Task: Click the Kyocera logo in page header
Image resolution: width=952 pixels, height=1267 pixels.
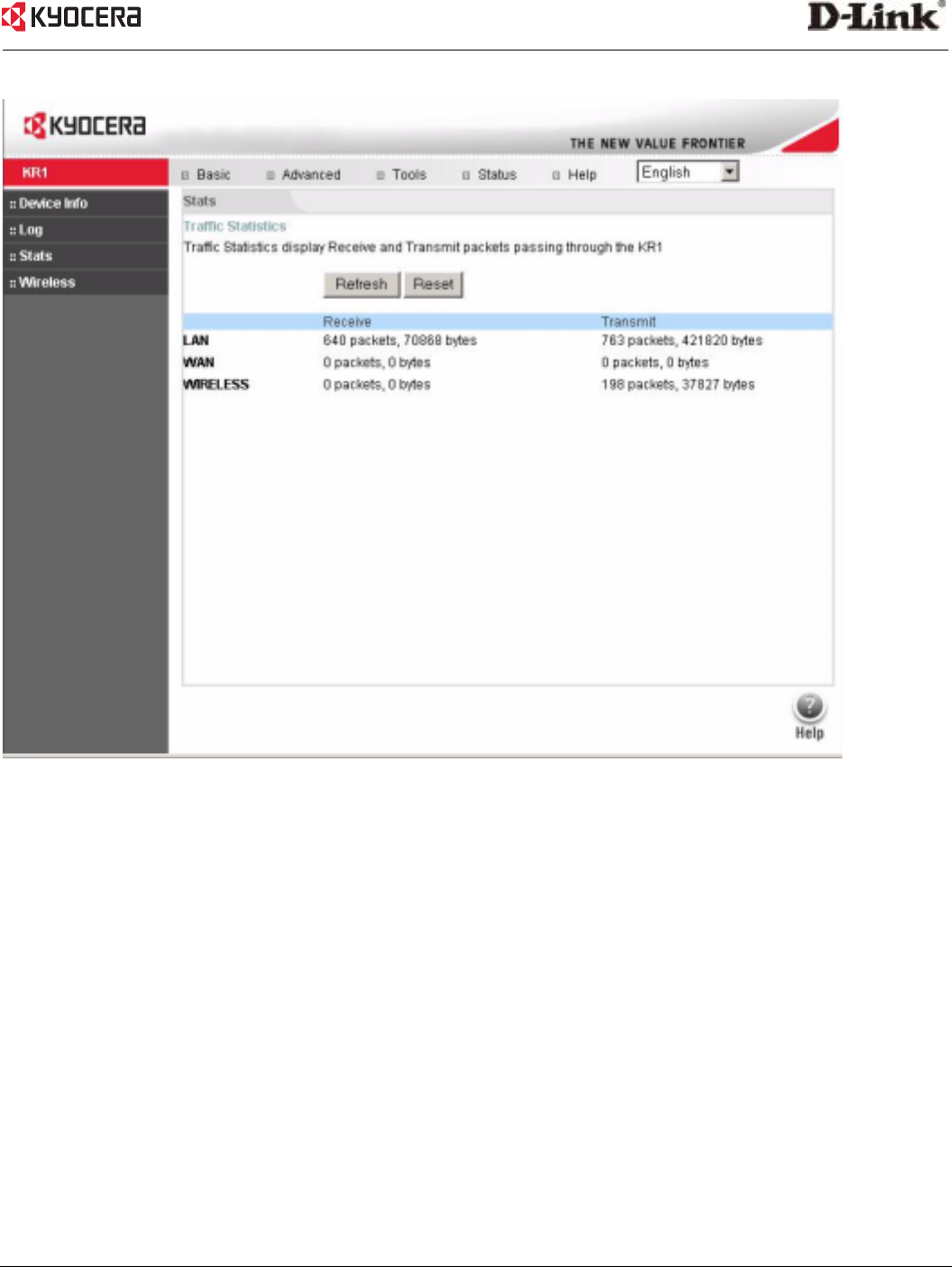Action: 71,16
